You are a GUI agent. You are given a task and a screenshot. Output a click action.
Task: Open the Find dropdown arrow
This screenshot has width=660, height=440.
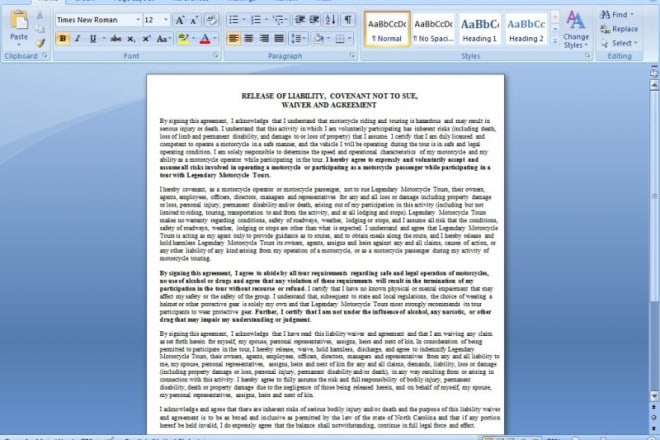coord(632,15)
